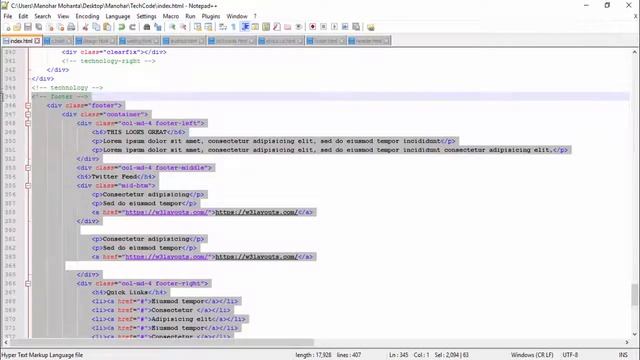Click the Close All toolbar icon
Screen dimensions: 640x360
(x=60, y=27)
